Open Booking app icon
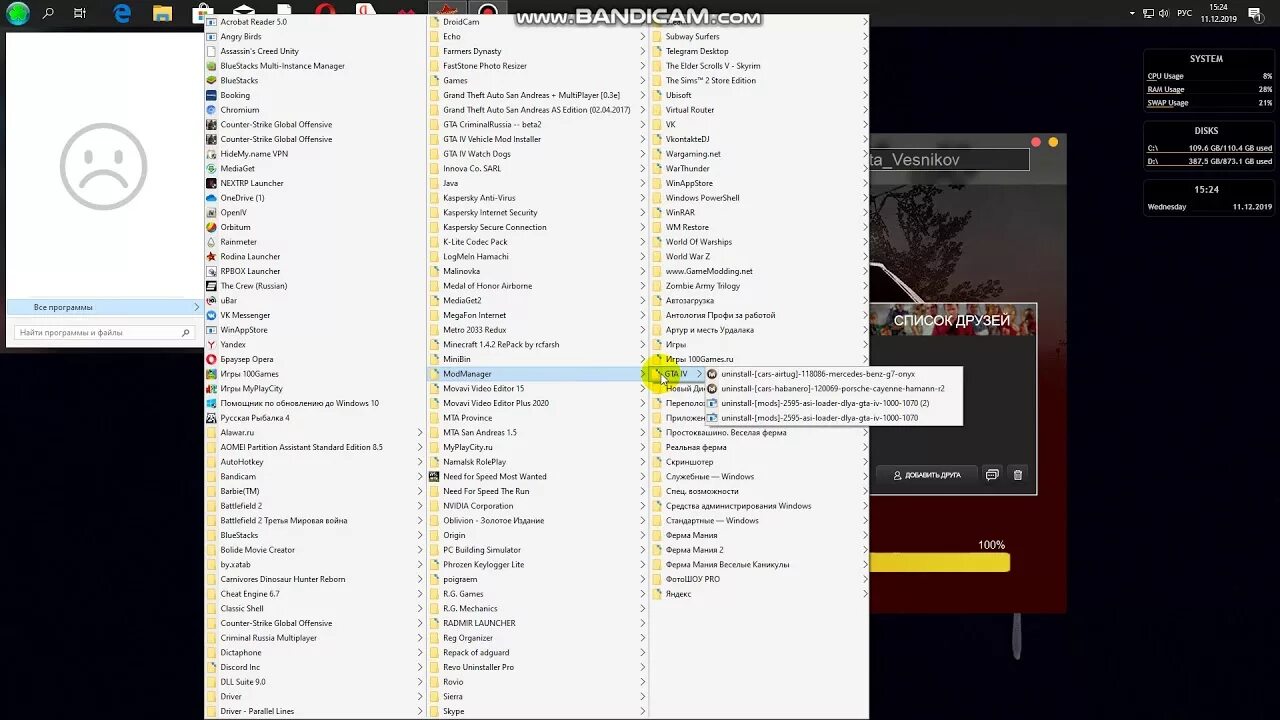1280x720 pixels. pyautogui.click(x=211, y=95)
